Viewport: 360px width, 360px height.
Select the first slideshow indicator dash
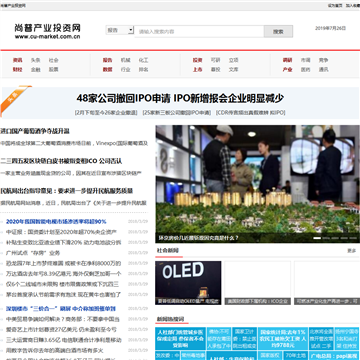click(317, 238)
